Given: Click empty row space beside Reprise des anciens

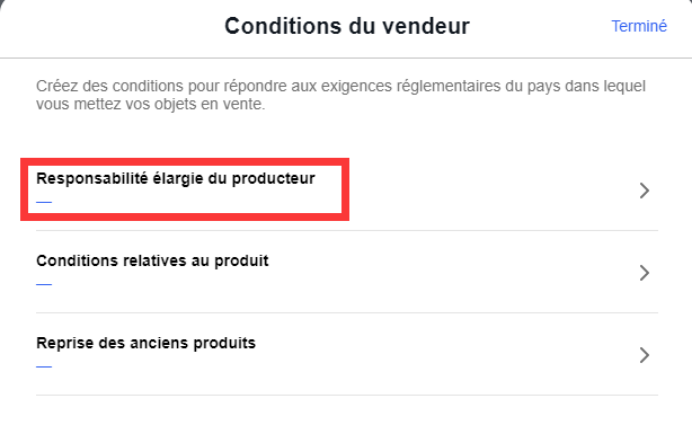Looking at the screenshot, I should tap(450, 355).
